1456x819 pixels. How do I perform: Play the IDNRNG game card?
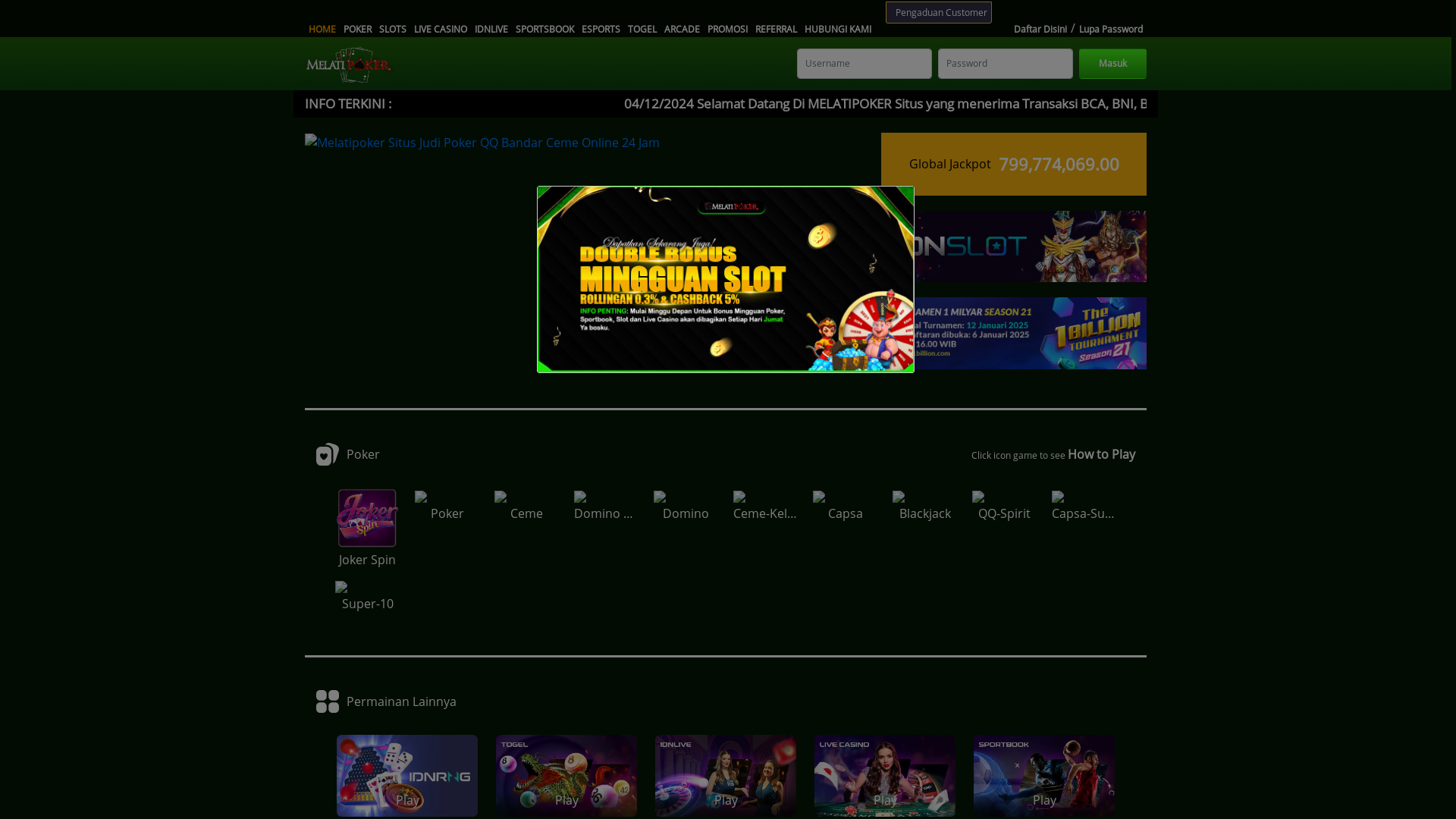click(407, 775)
